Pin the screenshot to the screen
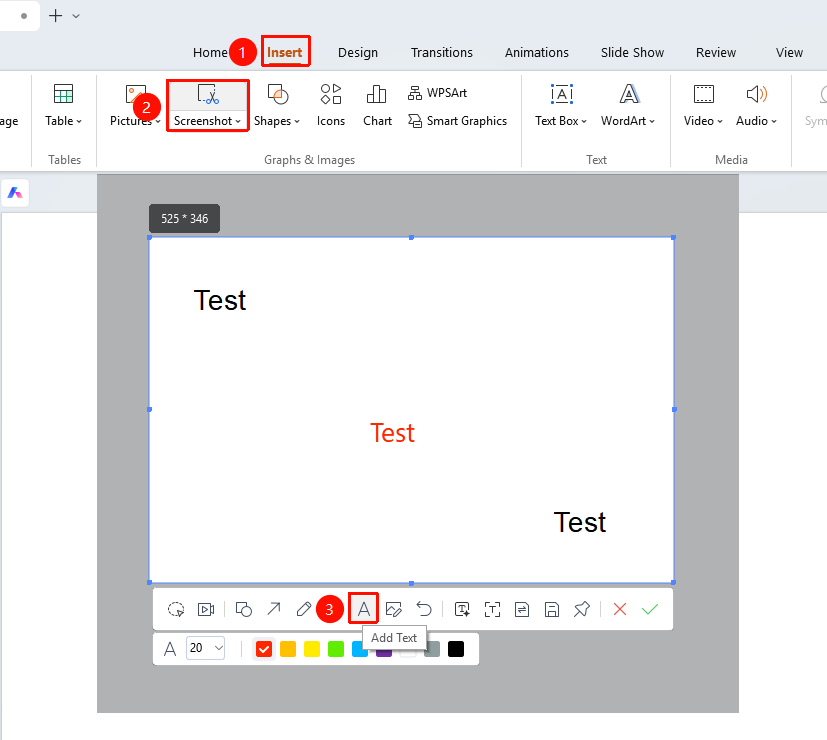 coord(582,609)
